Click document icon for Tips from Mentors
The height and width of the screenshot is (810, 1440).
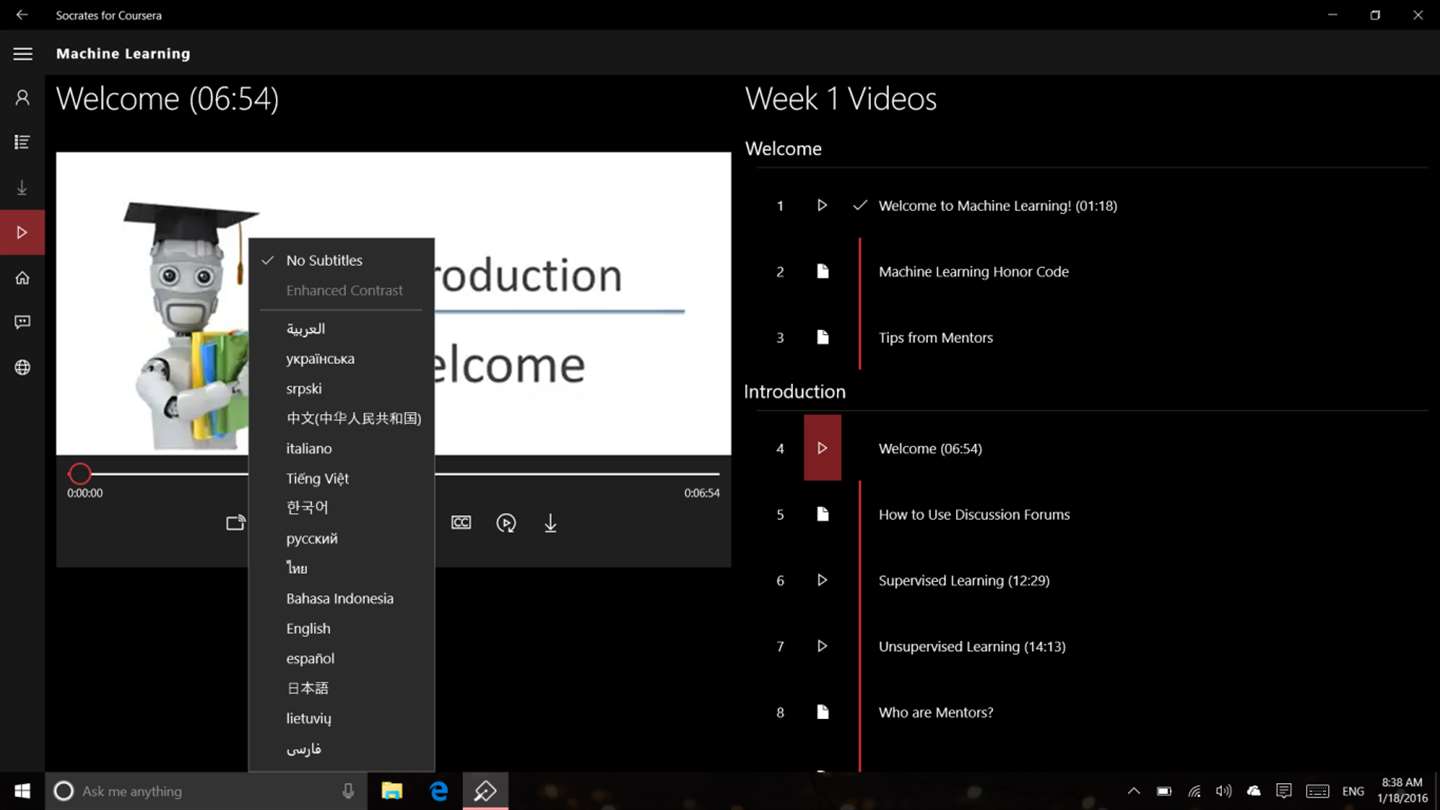click(822, 337)
